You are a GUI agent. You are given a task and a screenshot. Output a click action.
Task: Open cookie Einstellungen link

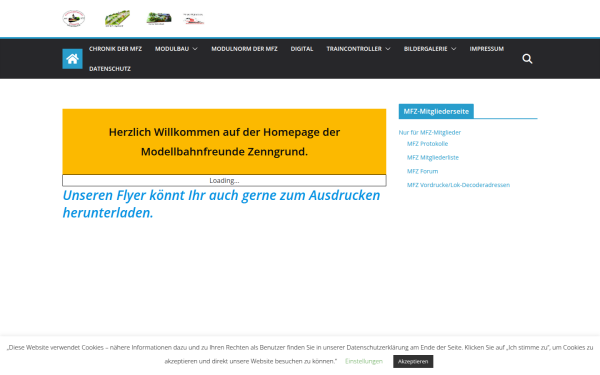click(364, 361)
